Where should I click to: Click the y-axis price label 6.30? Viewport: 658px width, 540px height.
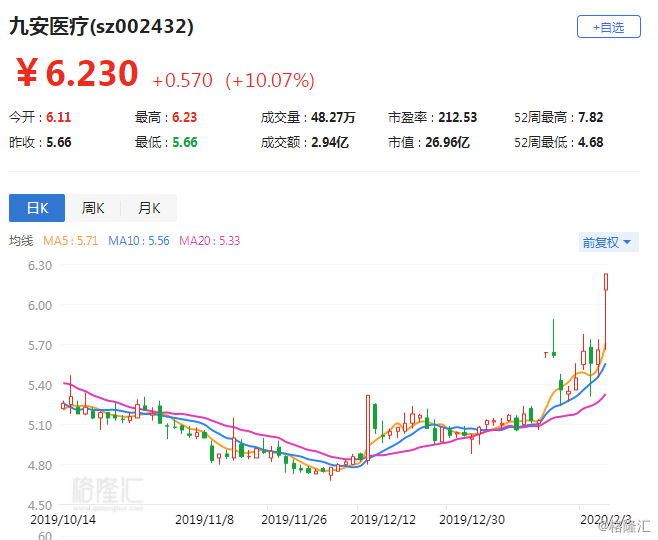point(40,266)
